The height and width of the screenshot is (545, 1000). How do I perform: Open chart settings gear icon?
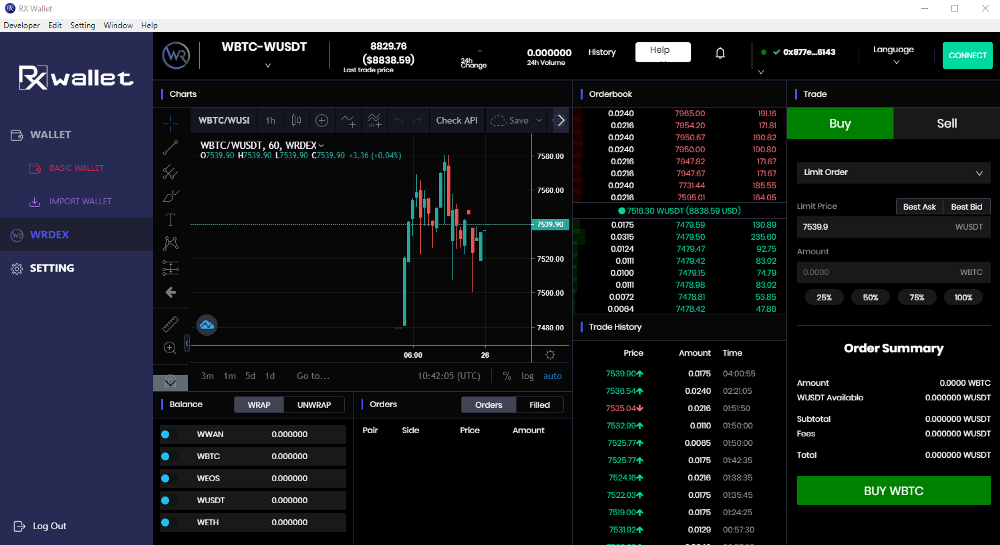point(550,354)
